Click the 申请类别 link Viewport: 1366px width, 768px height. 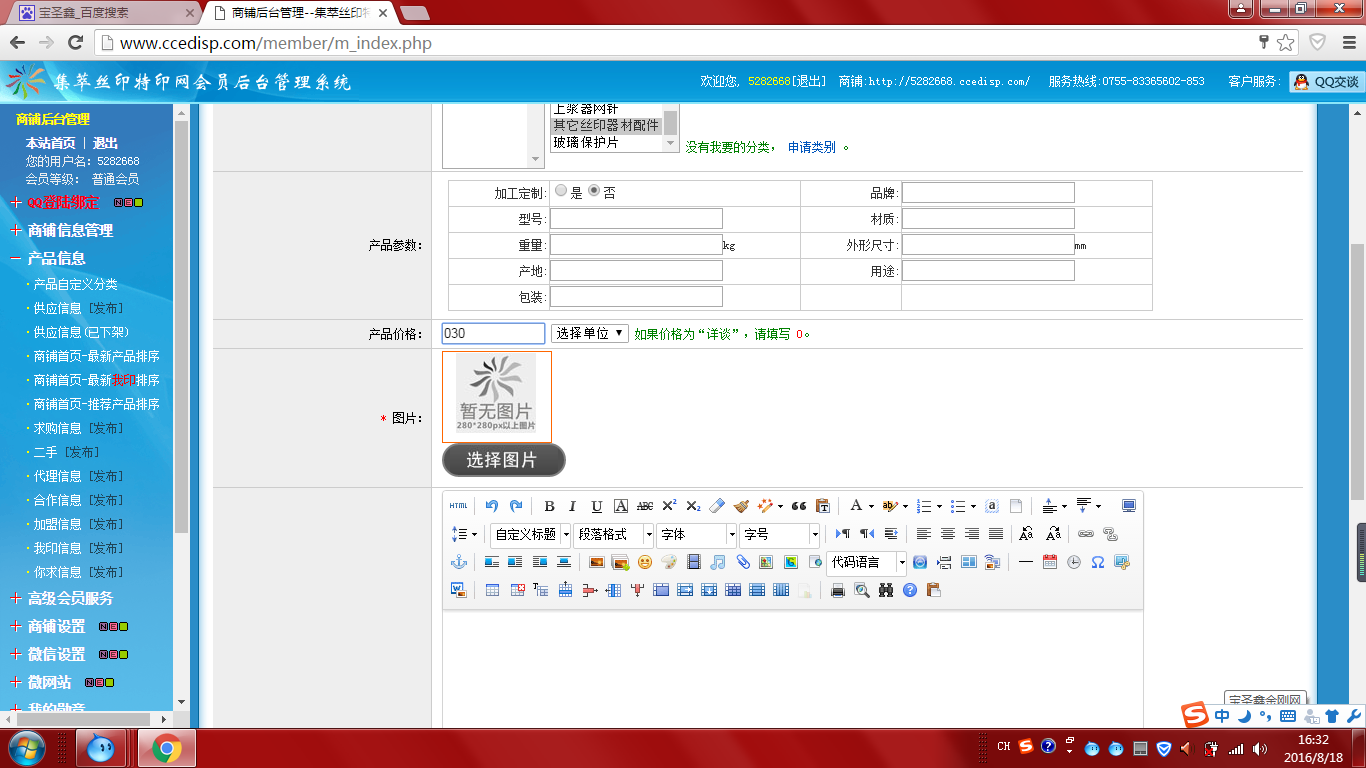(811, 147)
